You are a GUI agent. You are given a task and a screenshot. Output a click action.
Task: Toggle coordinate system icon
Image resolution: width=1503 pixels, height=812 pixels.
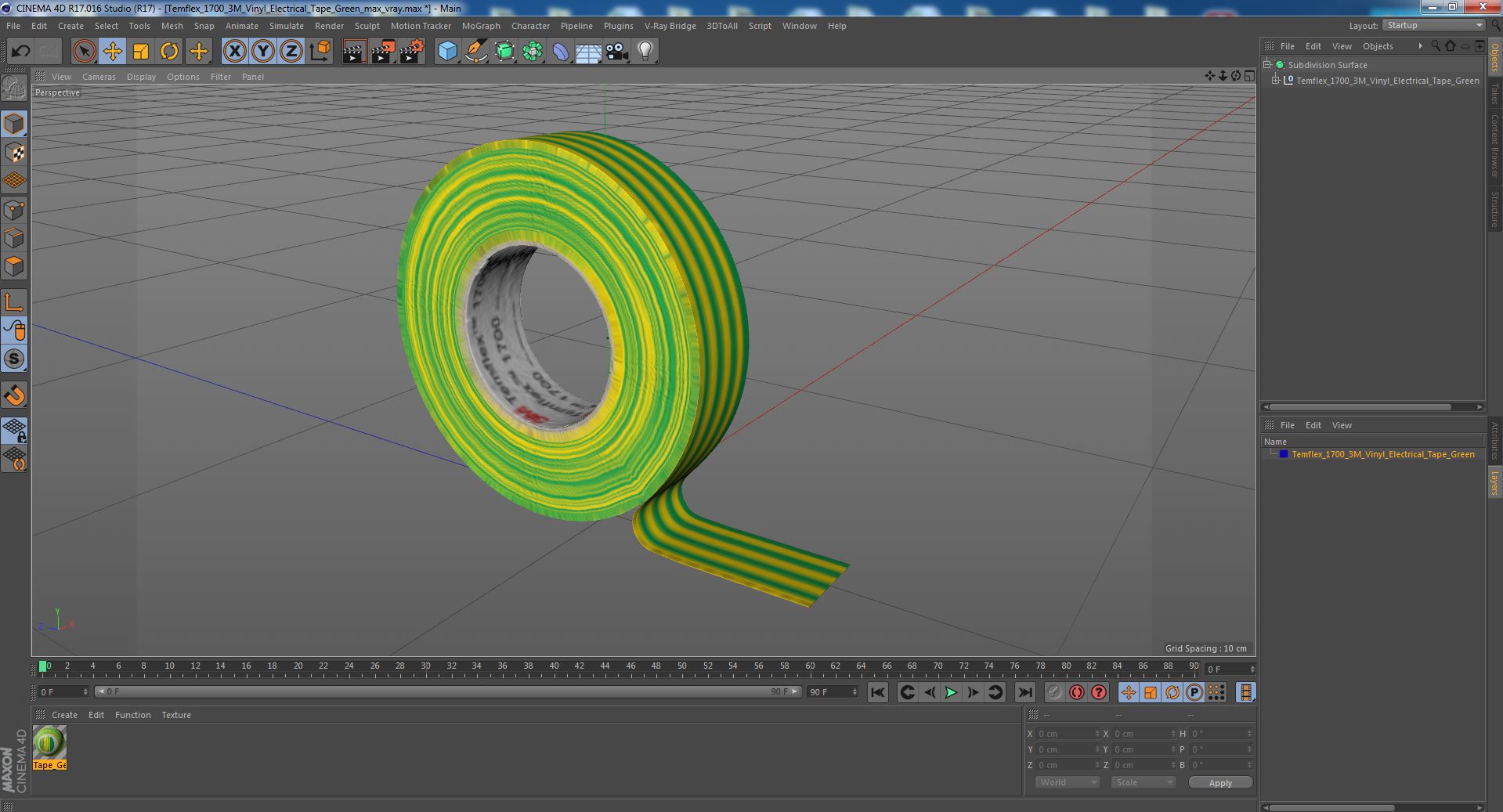[x=320, y=52]
